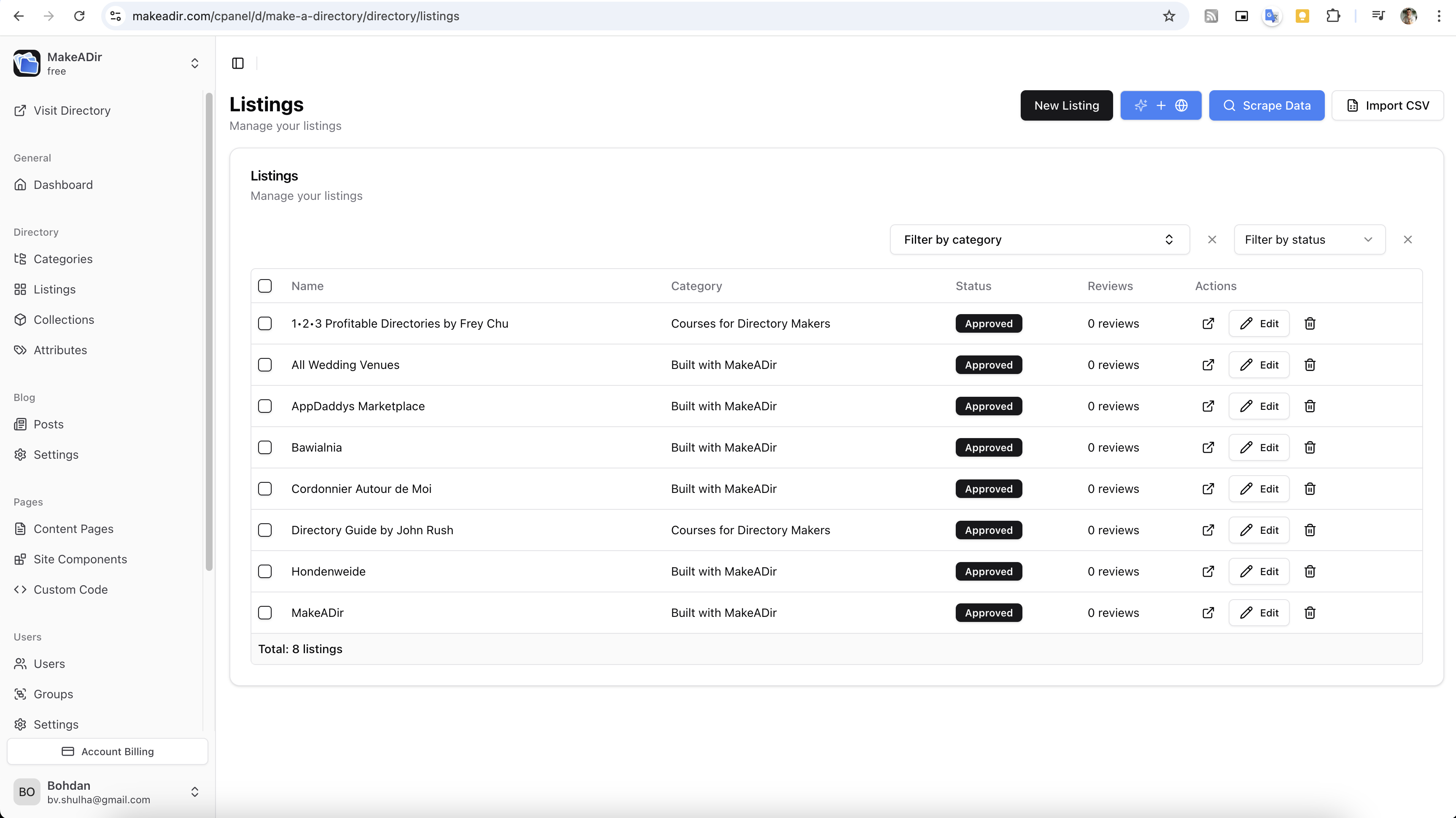Bookmark page with star icon

(1169, 16)
